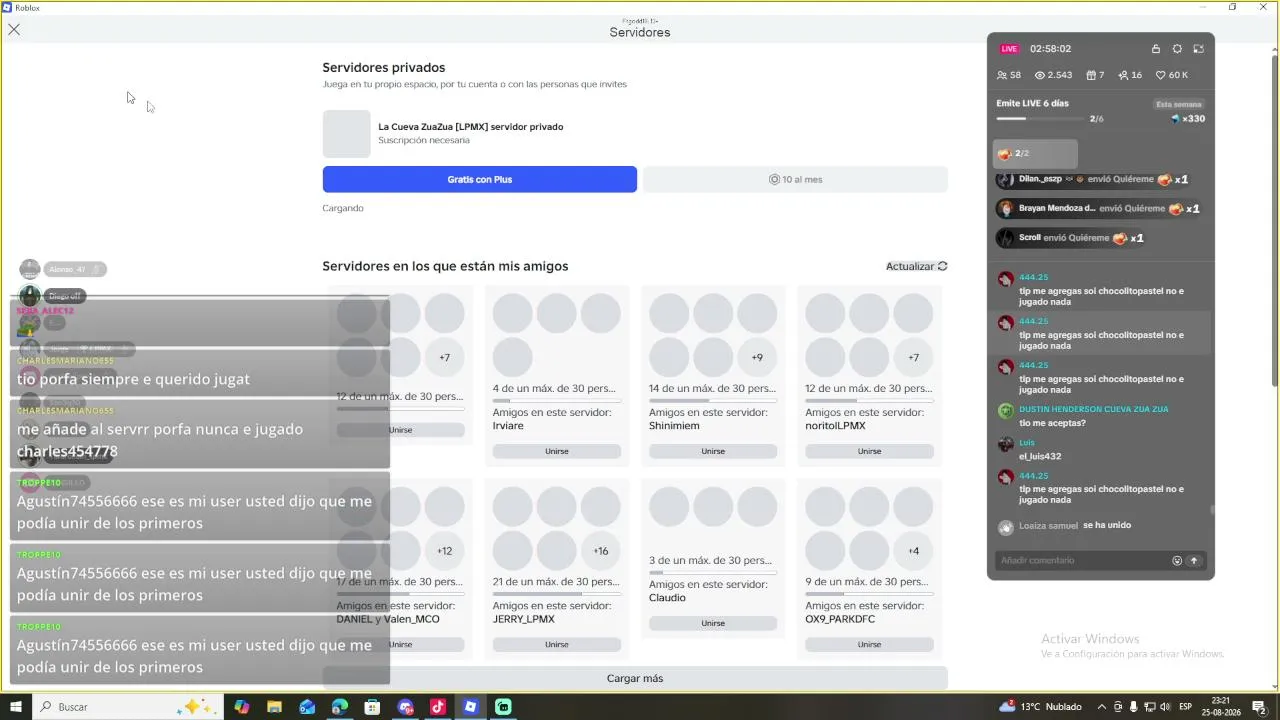Click the network icon in the system tray
This screenshot has width=1280, height=720.
pos(1150,707)
